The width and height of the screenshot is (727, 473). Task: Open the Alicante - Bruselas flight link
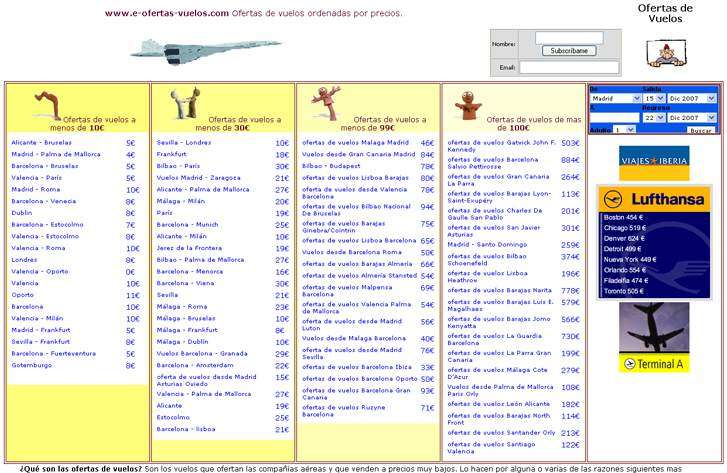pyautogui.click(x=41, y=143)
